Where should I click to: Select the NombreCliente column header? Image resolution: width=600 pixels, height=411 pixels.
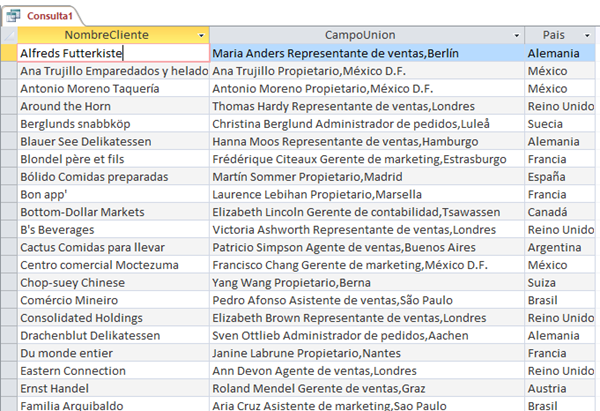coord(113,35)
